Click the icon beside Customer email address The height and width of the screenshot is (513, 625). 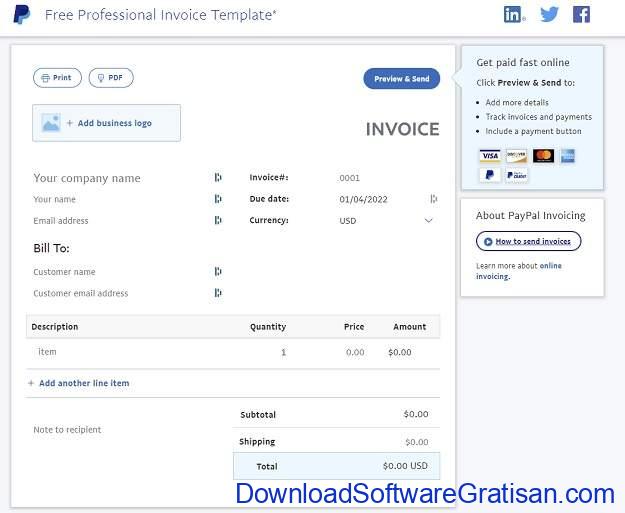[218, 293]
